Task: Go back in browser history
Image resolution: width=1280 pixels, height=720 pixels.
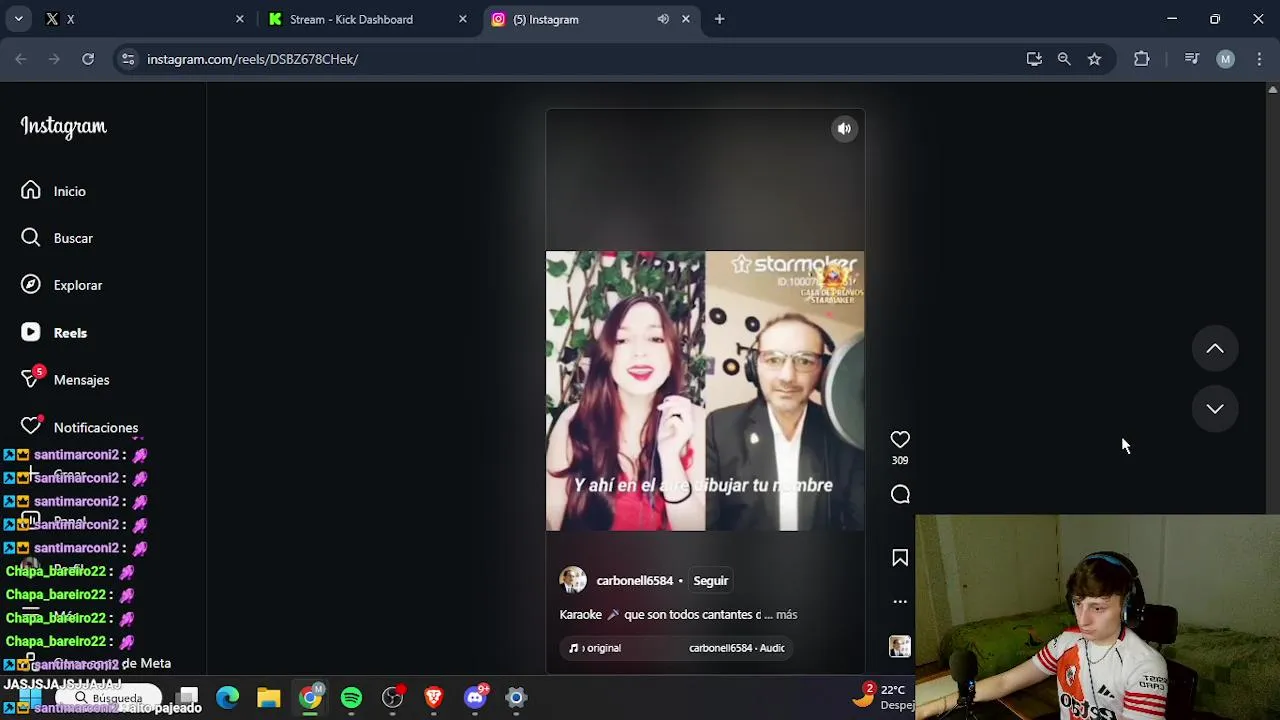Action: (21, 59)
